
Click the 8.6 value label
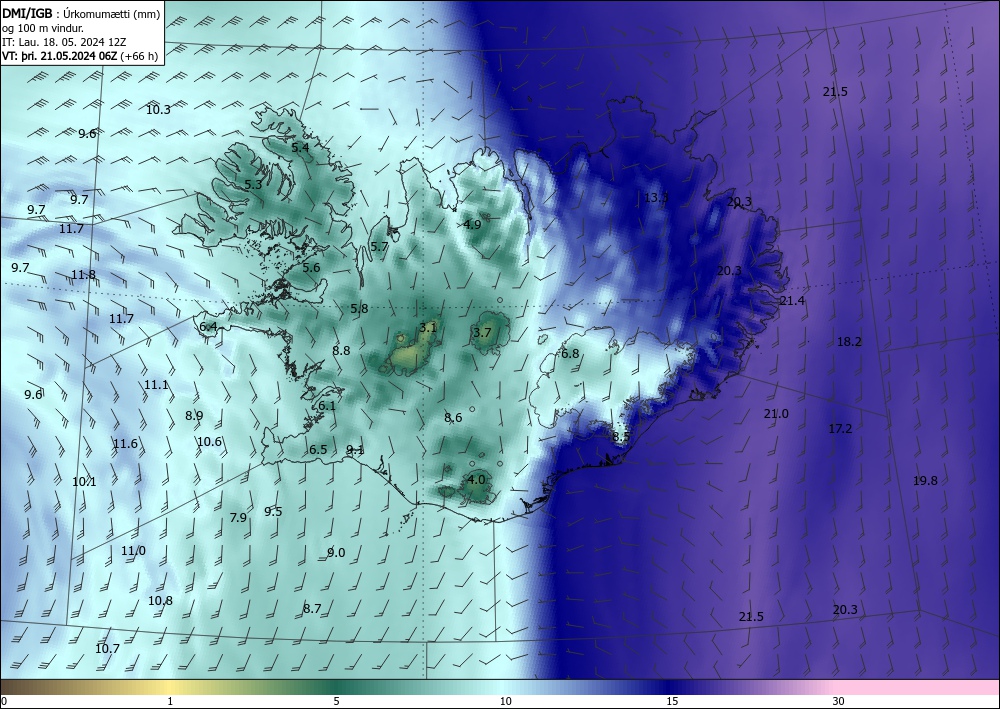(x=453, y=418)
